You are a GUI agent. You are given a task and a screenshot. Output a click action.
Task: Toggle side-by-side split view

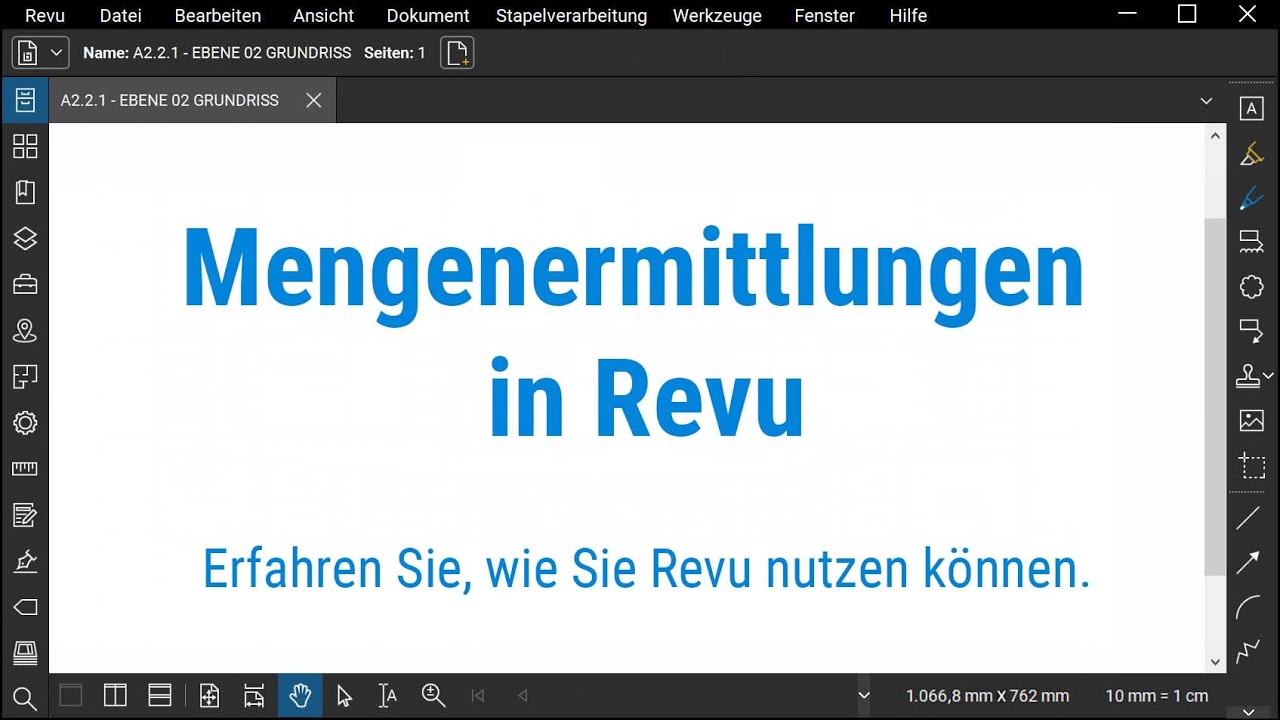click(x=115, y=695)
